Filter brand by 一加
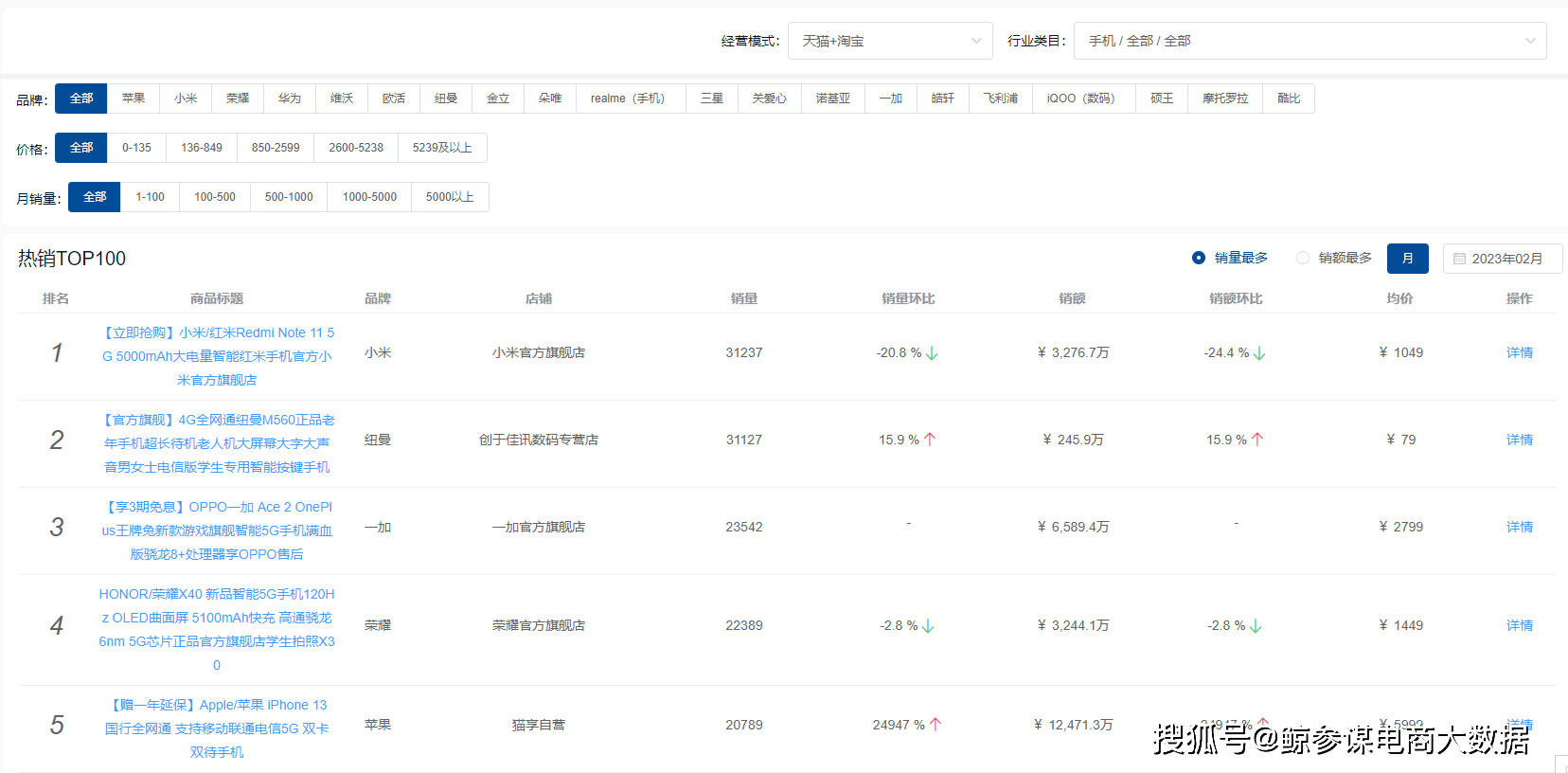This screenshot has width=1568, height=773. 891,99
